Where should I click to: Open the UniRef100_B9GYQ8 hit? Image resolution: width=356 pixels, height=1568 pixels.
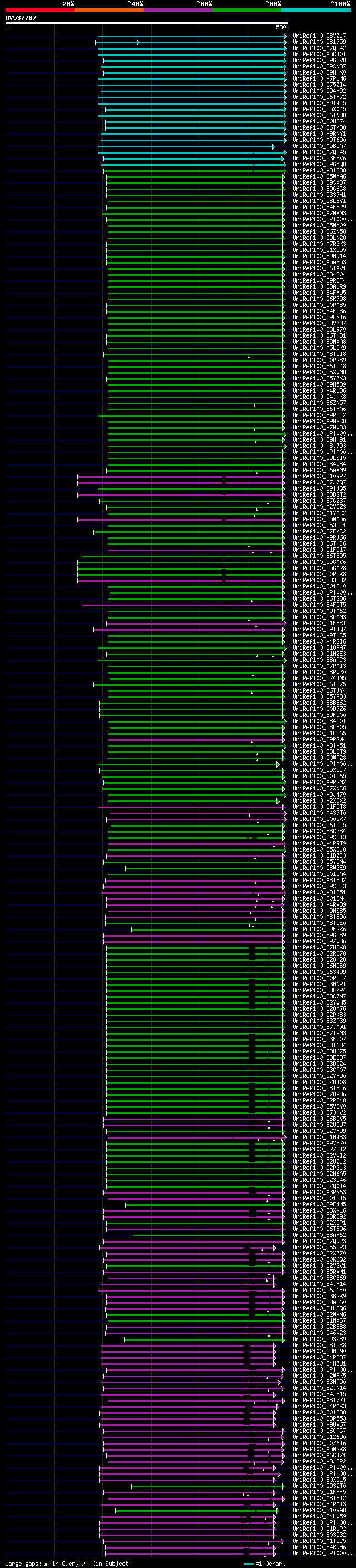pyautogui.click(x=319, y=164)
